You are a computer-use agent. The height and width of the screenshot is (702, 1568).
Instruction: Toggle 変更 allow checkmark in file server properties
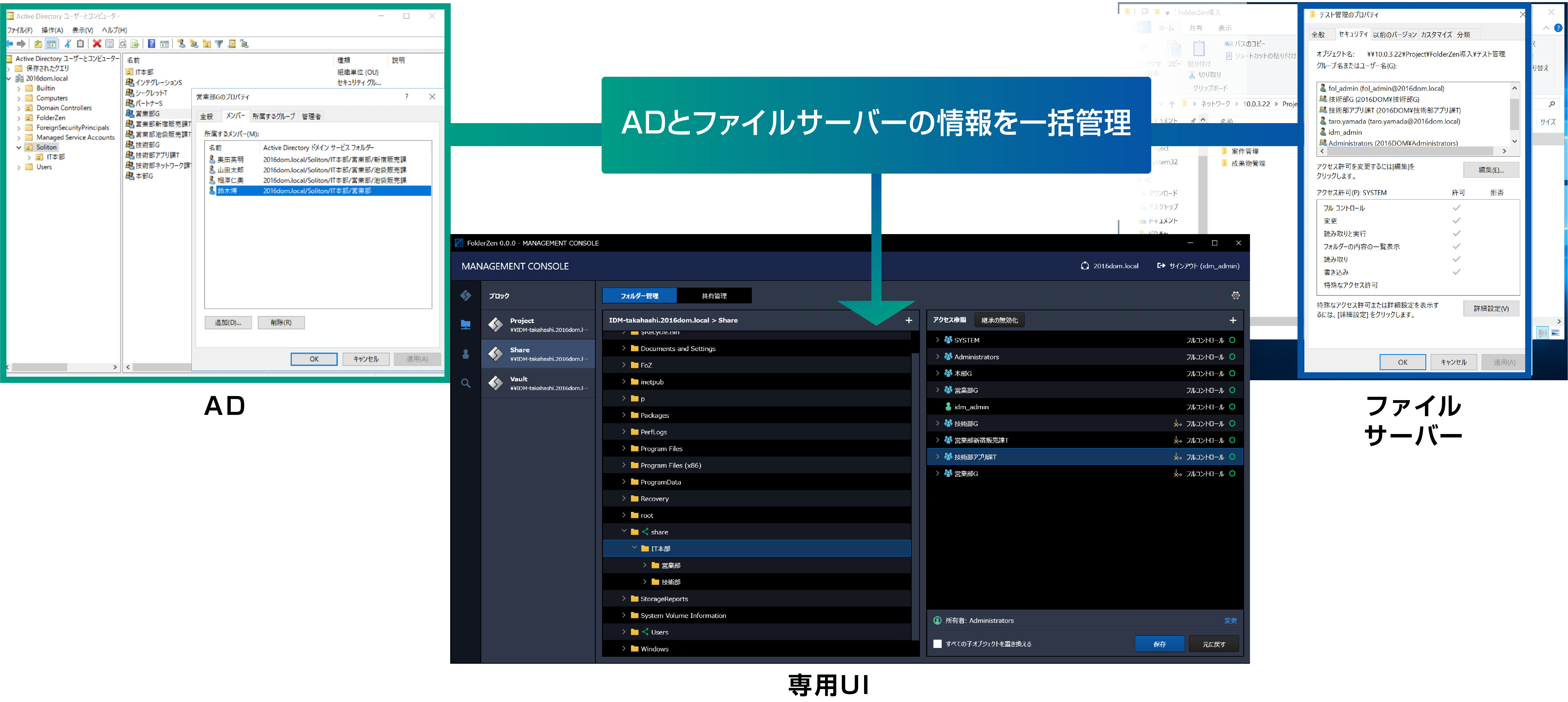(1456, 220)
